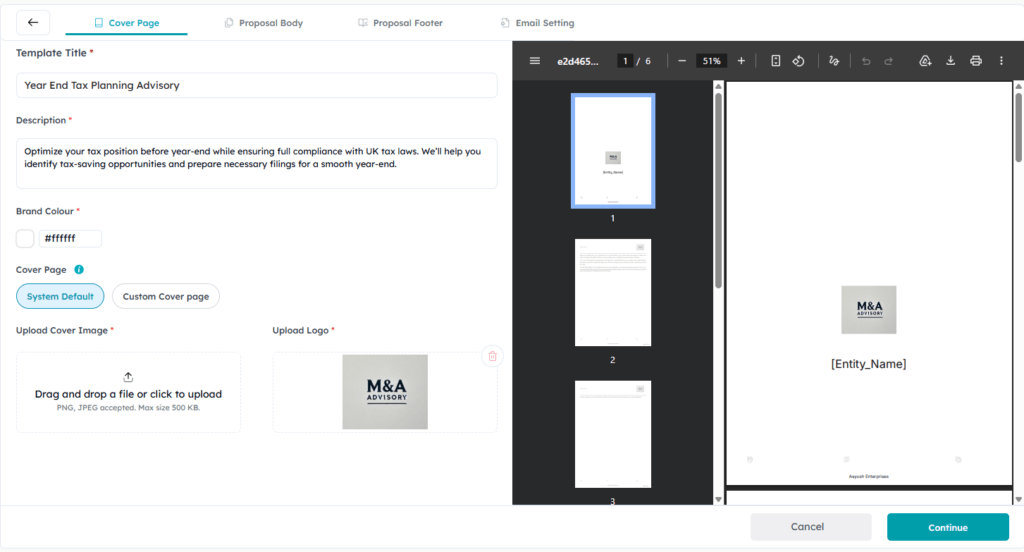Click the upload arrow icon for cover image
Image resolution: width=1024 pixels, height=552 pixels.
[x=128, y=377]
